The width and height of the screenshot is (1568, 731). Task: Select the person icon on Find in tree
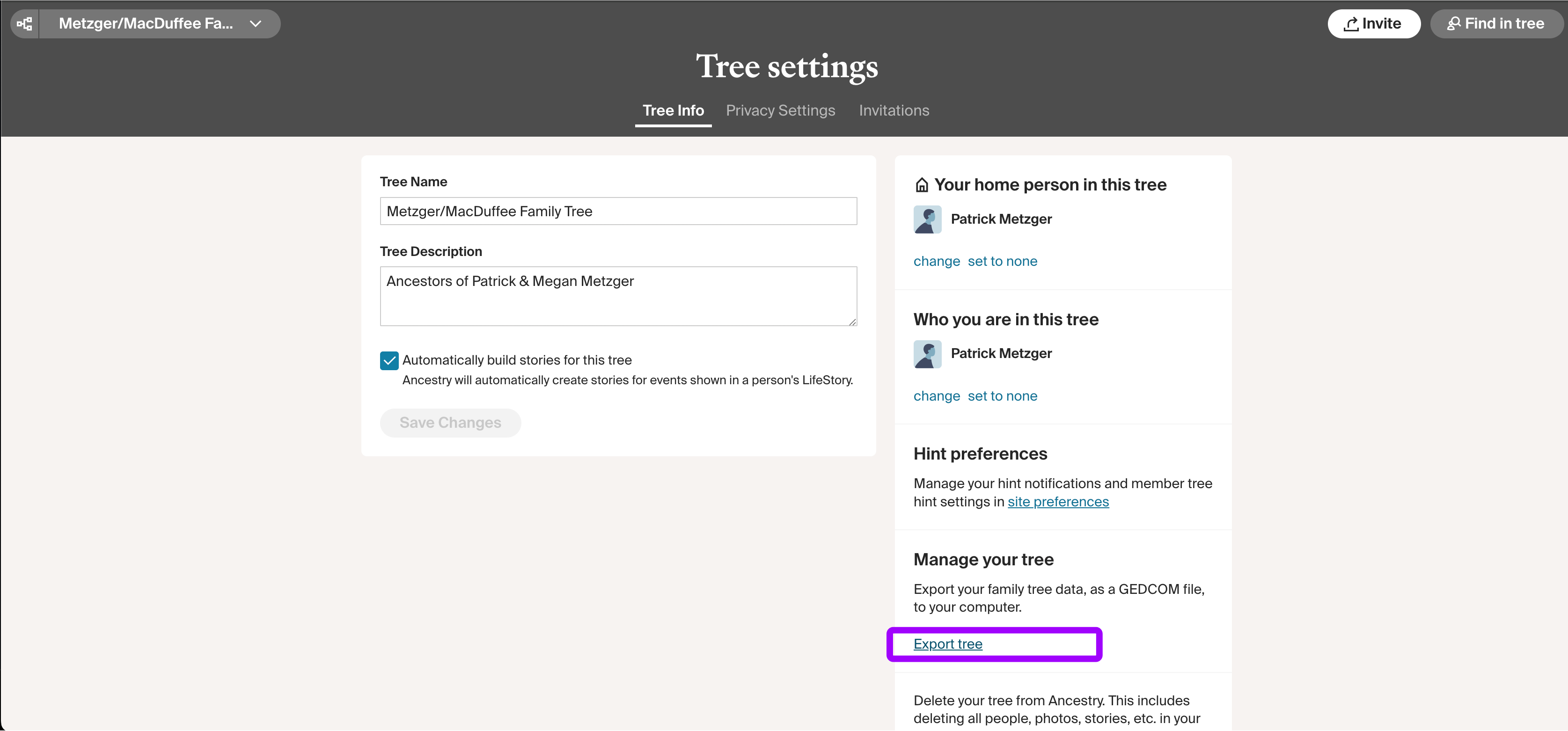(x=1454, y=24)
